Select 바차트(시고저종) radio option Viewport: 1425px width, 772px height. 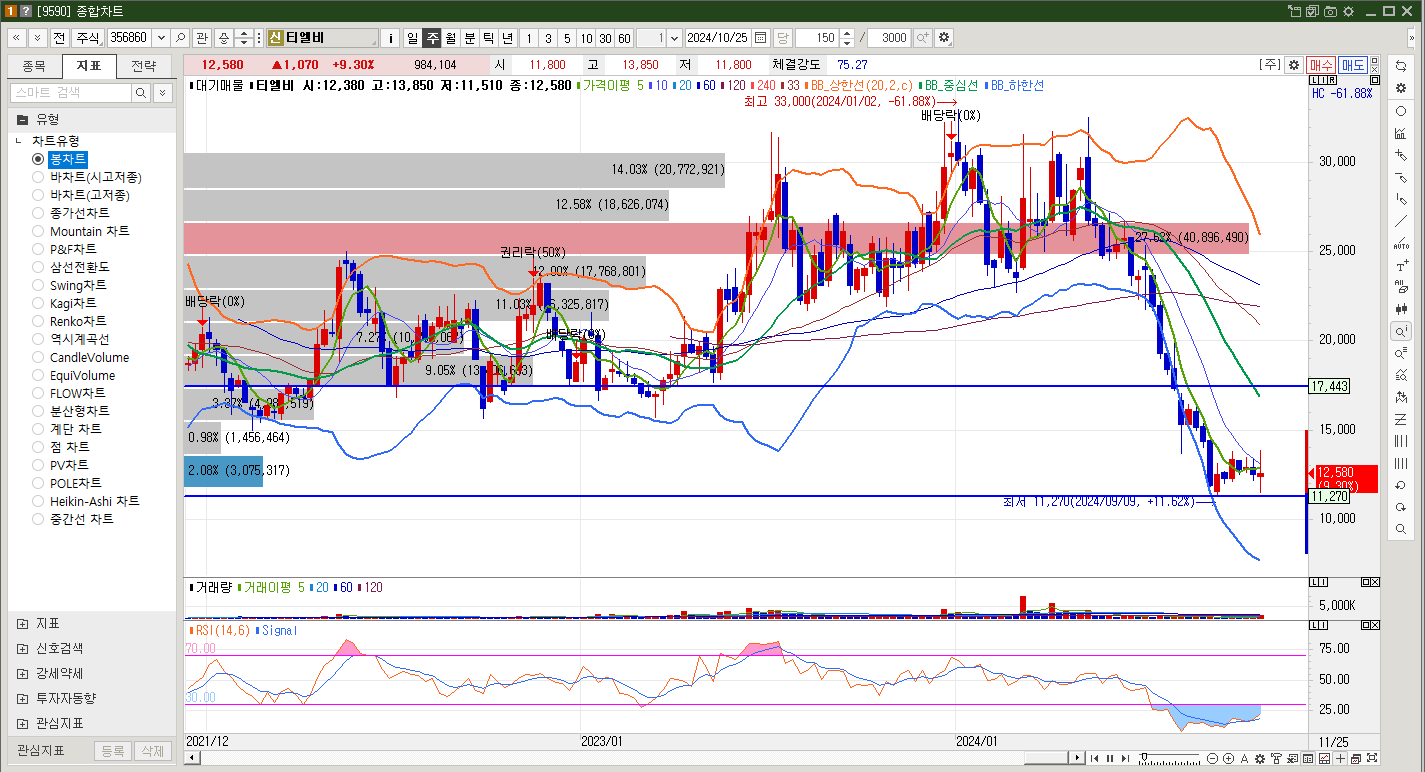39,177
